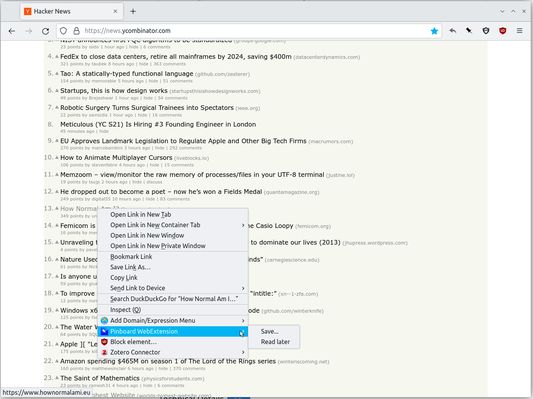Screen dimensions: 533x399
Task: Choose Open Link in New Private Window
Action: click(173, 246)
